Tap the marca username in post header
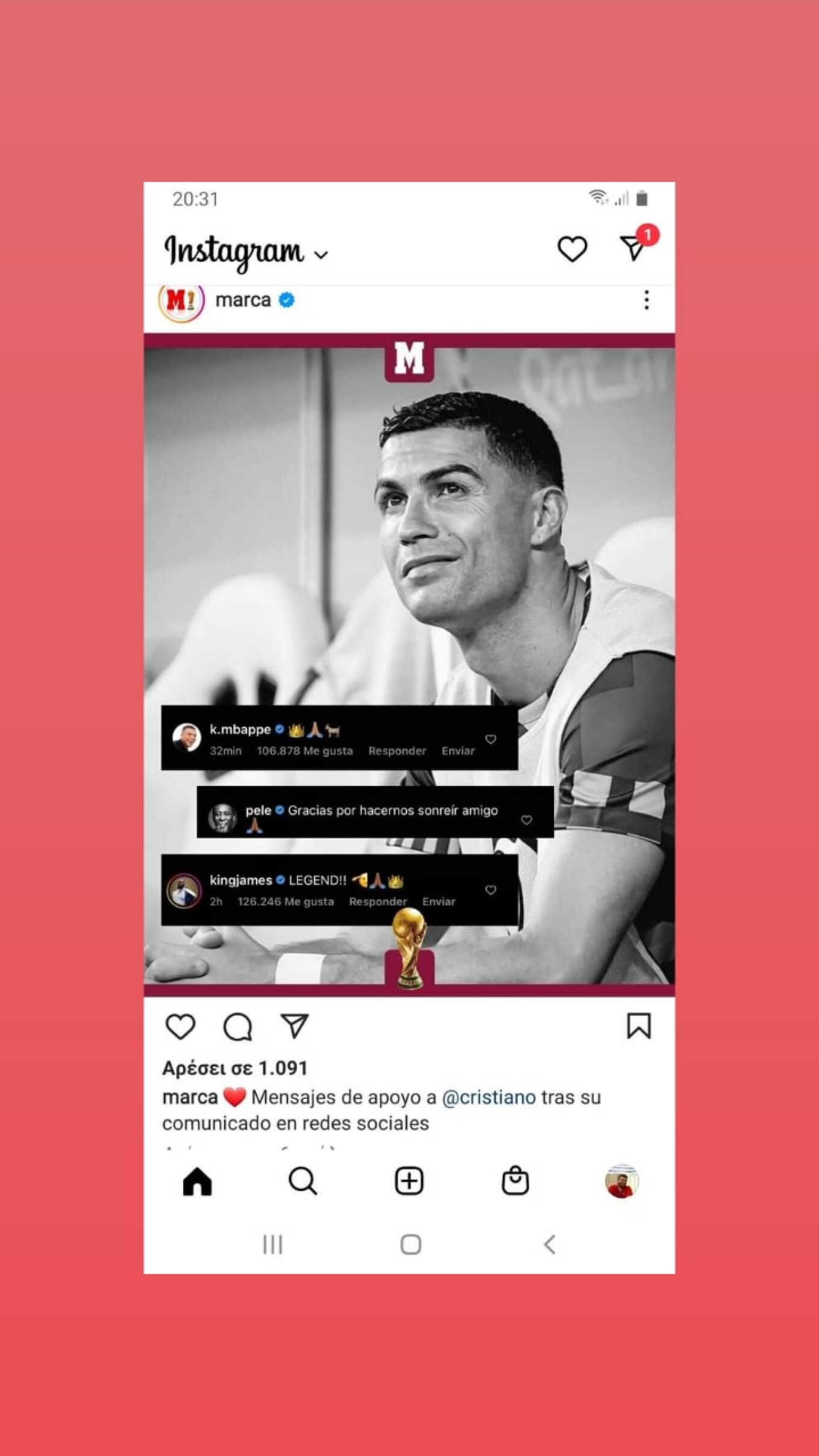The width and height of the screenshot is (819, 1456). [243, 300]
